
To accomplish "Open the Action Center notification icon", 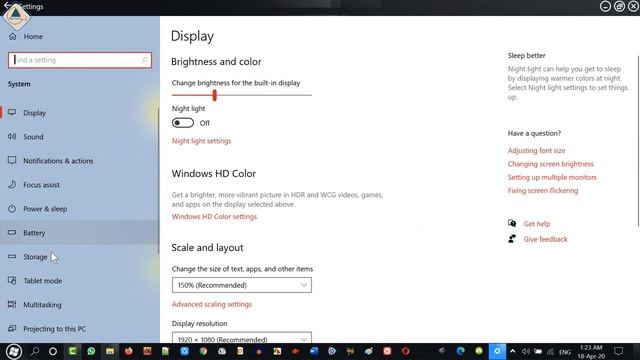I will tap(619, 351).
